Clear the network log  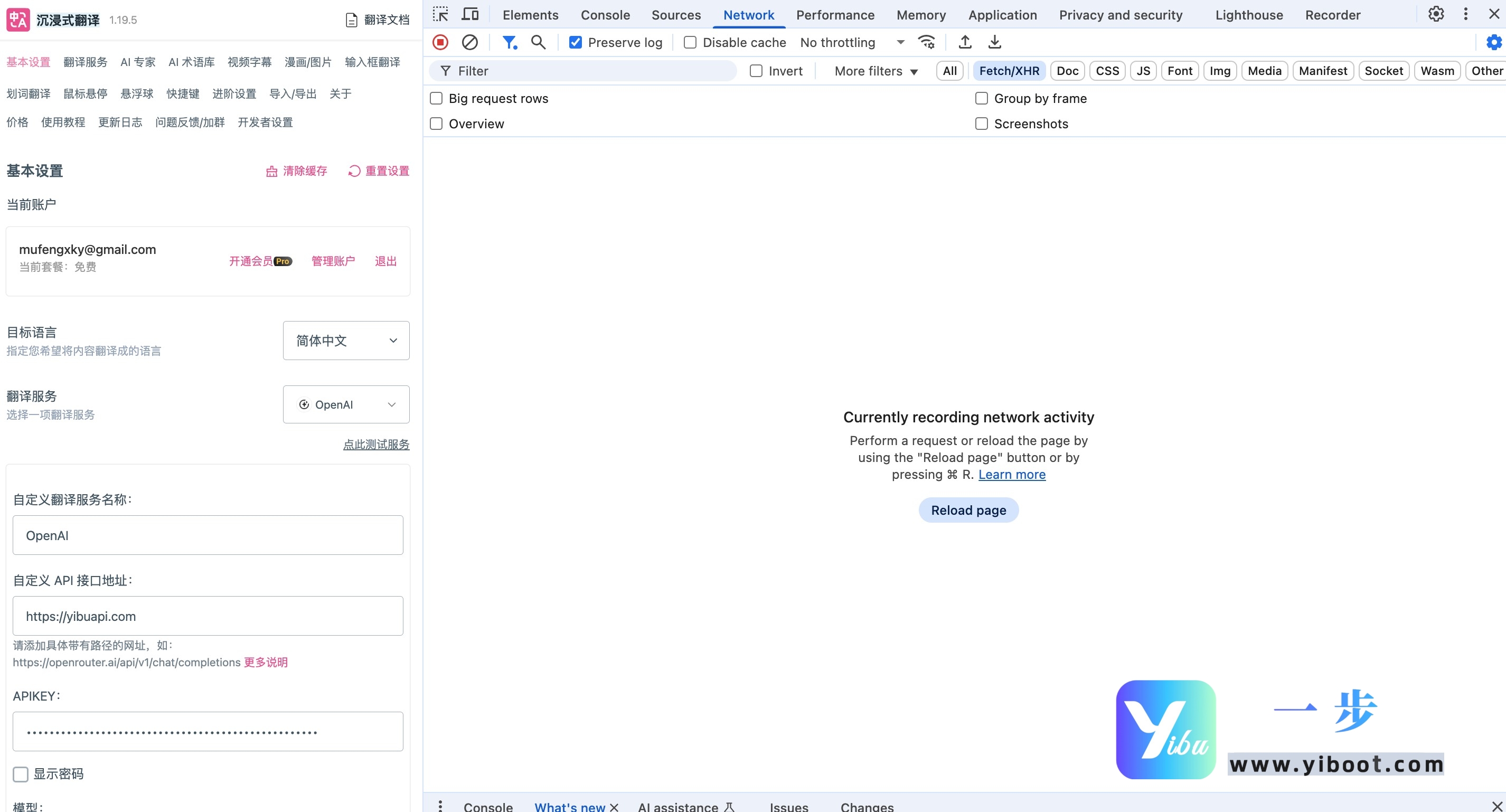pos(469,42)
